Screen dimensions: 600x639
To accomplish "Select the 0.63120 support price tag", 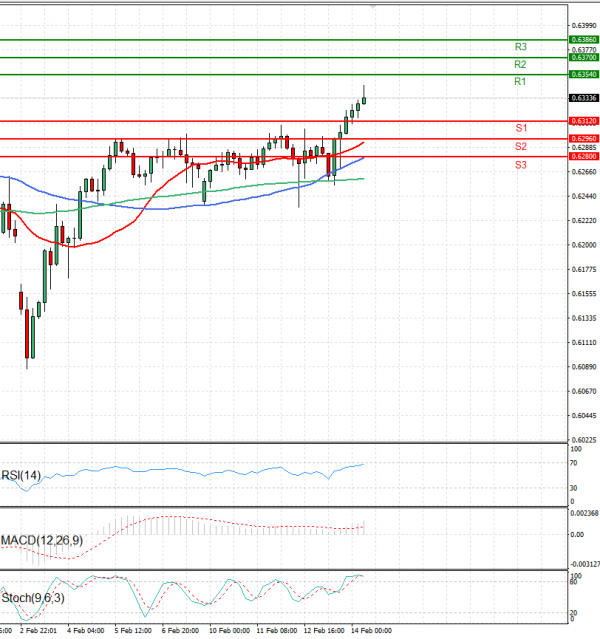I will click(584, 121).
